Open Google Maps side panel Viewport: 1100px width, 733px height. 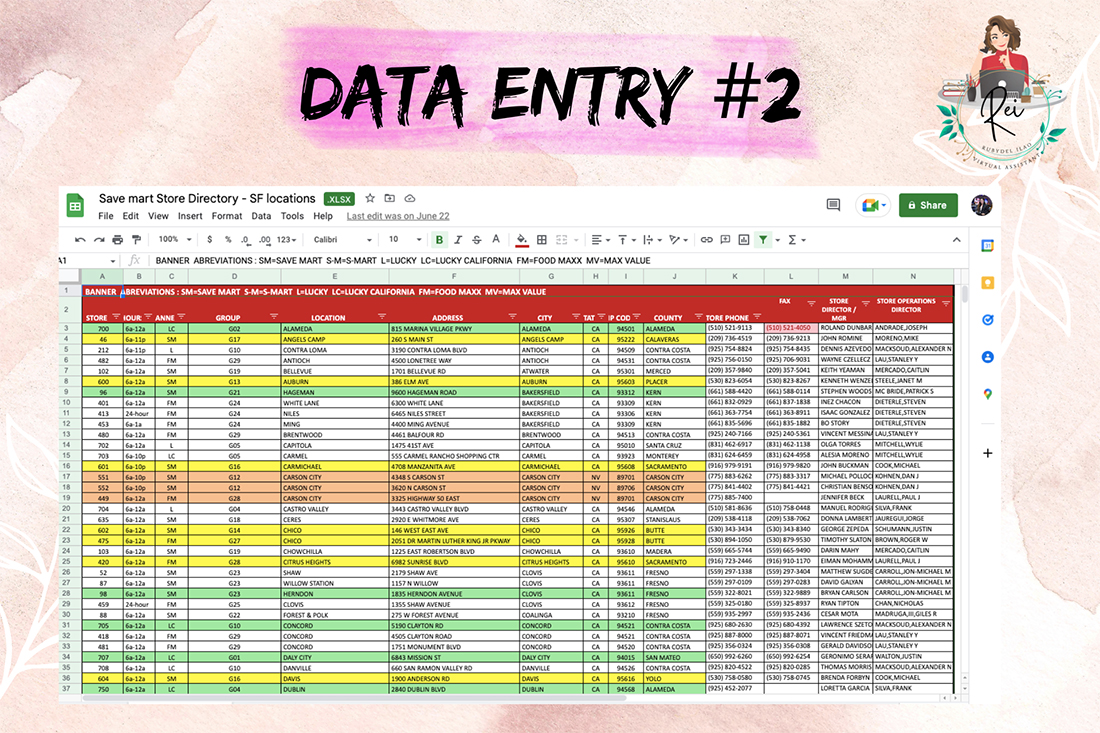coord(988,394)
